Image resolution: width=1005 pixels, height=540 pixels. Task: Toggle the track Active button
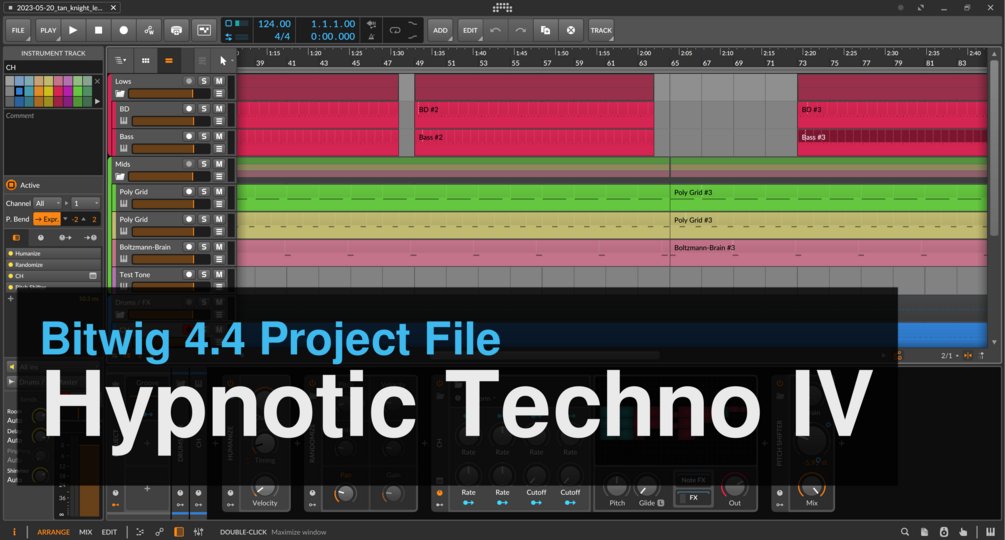coord(12,185)
